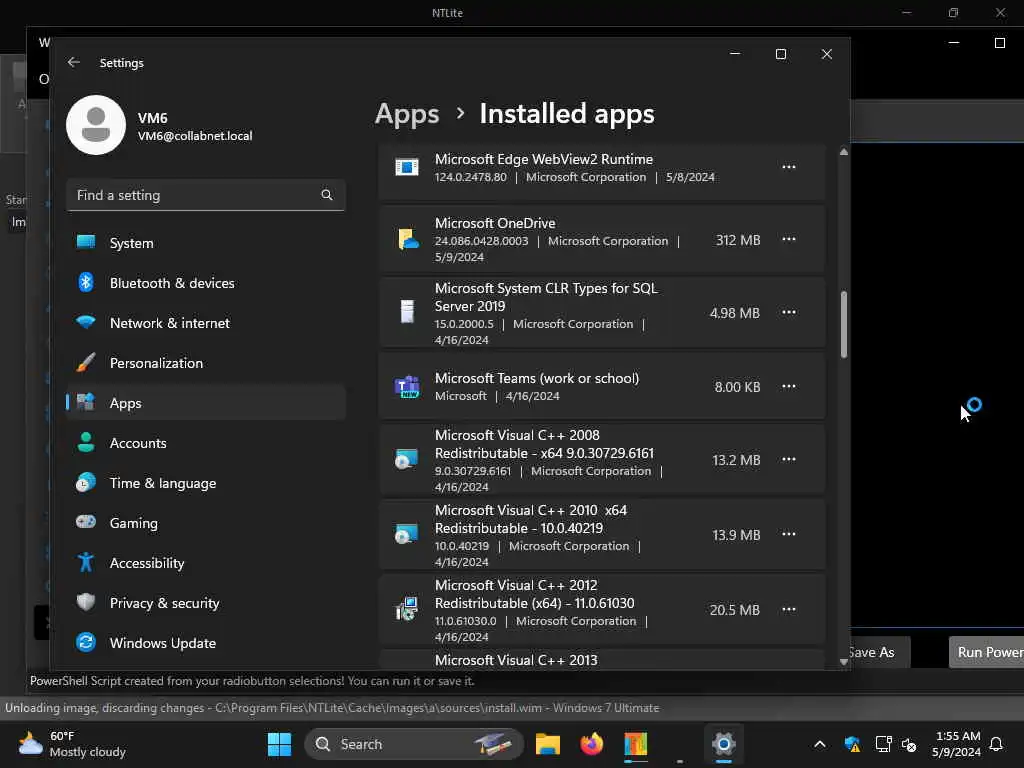Viewport: 1024px width, 768px height.
Task: Click the Settings gear on the taskbar
Action: 724,744
